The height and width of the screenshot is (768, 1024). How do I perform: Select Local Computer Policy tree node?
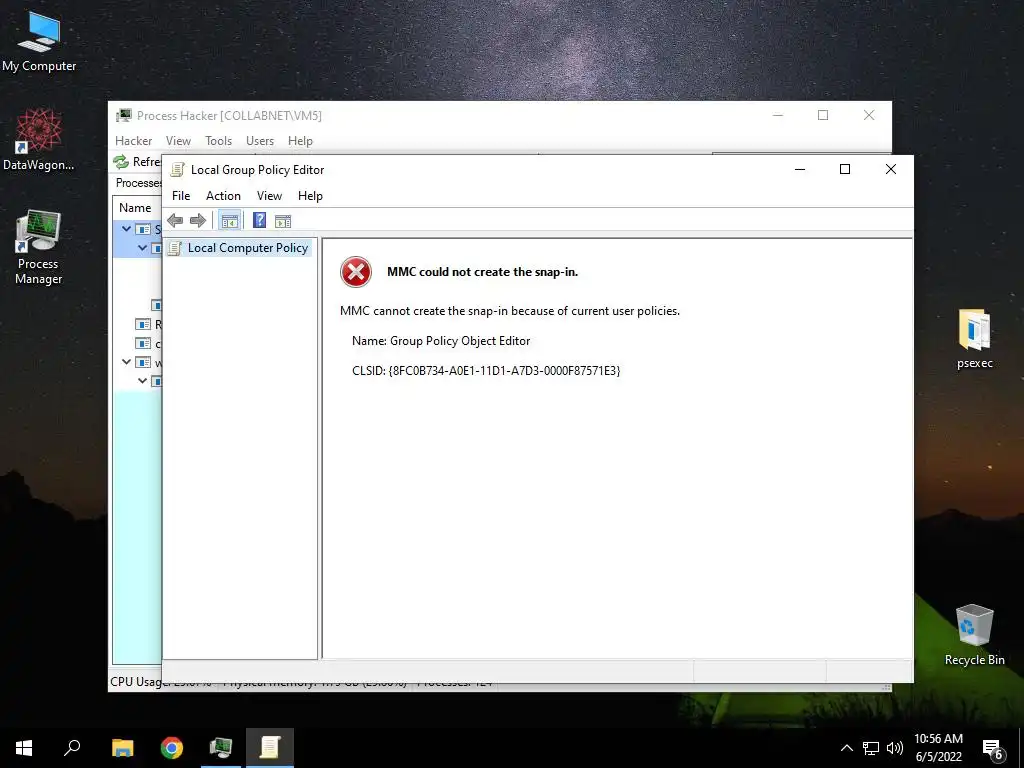click(x=238, y=248)
